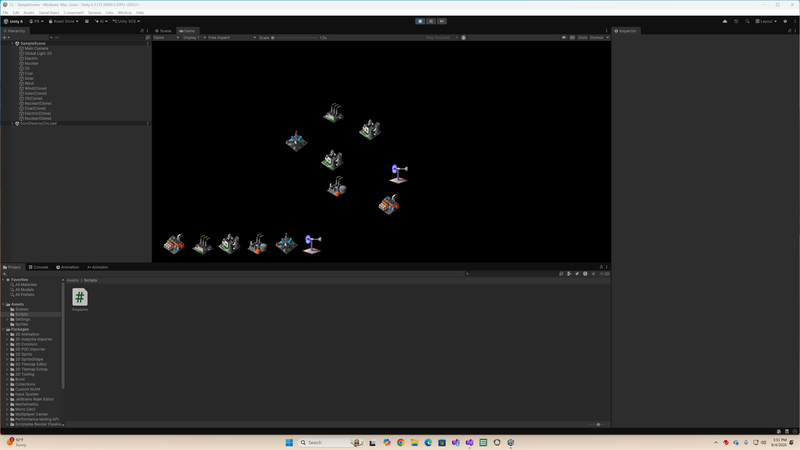Switch to the Scene tab
Viewport: 800px width, 450px height.
(x=163, y=31)
